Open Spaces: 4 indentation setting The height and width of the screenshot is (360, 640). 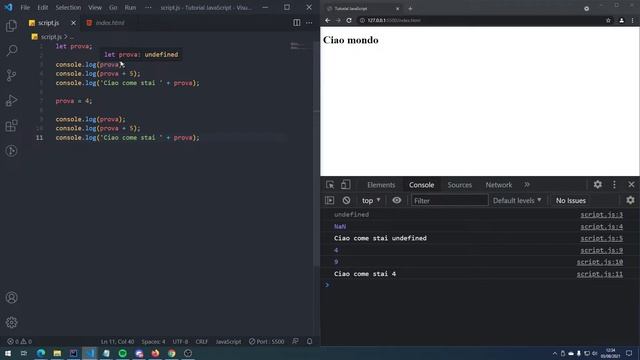(x=153, y=341)
